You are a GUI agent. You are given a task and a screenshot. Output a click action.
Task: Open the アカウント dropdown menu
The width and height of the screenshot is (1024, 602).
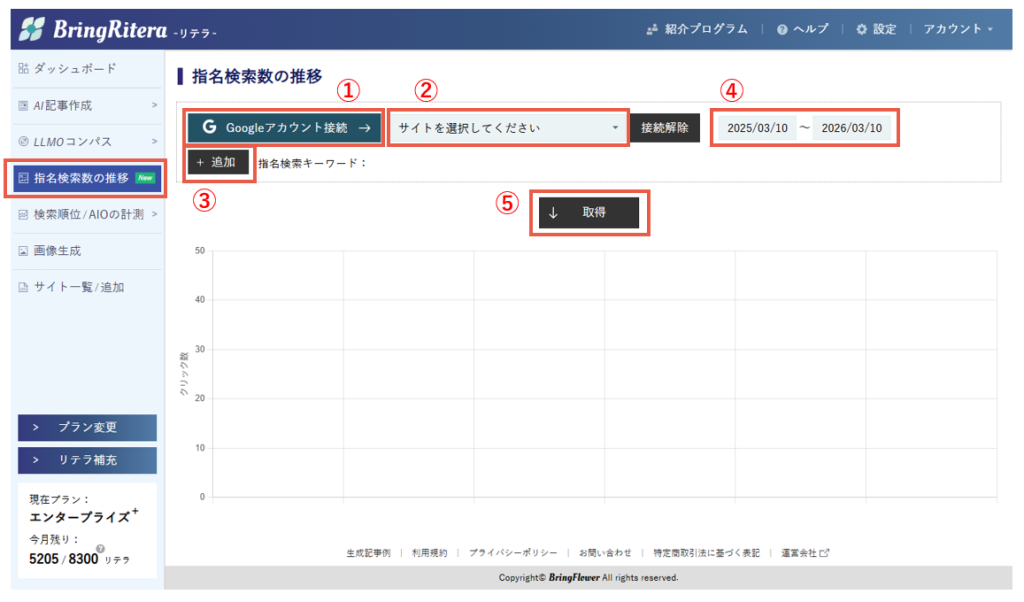click(958, 29)
